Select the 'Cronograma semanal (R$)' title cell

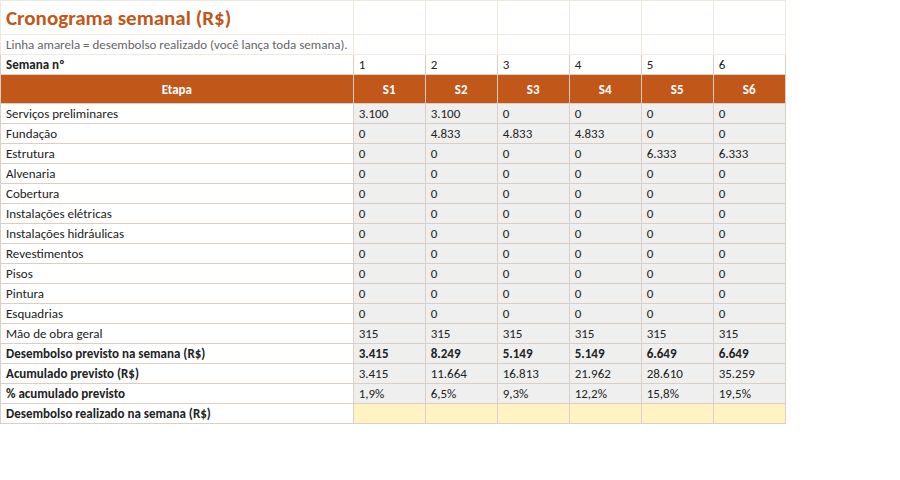click(177, 18)
